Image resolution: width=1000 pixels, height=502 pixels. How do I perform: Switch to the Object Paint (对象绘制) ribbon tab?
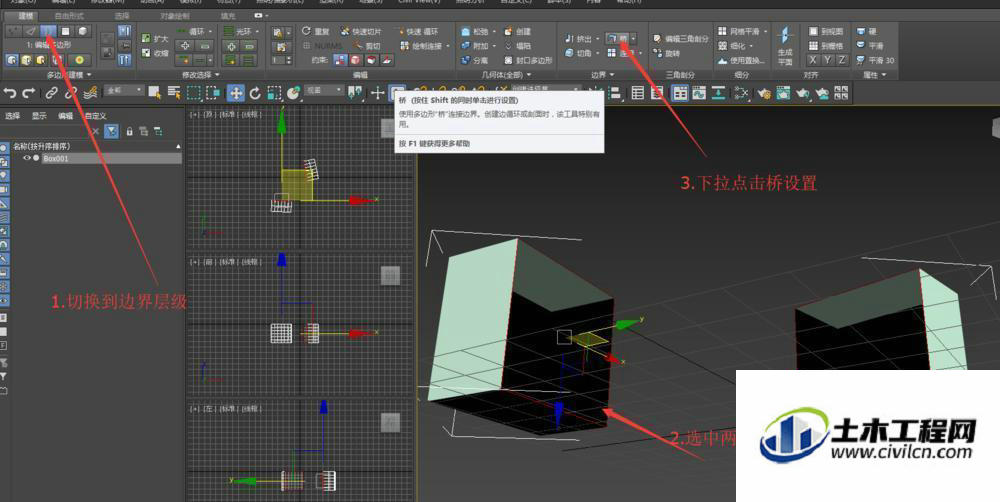tap(174, 15)
